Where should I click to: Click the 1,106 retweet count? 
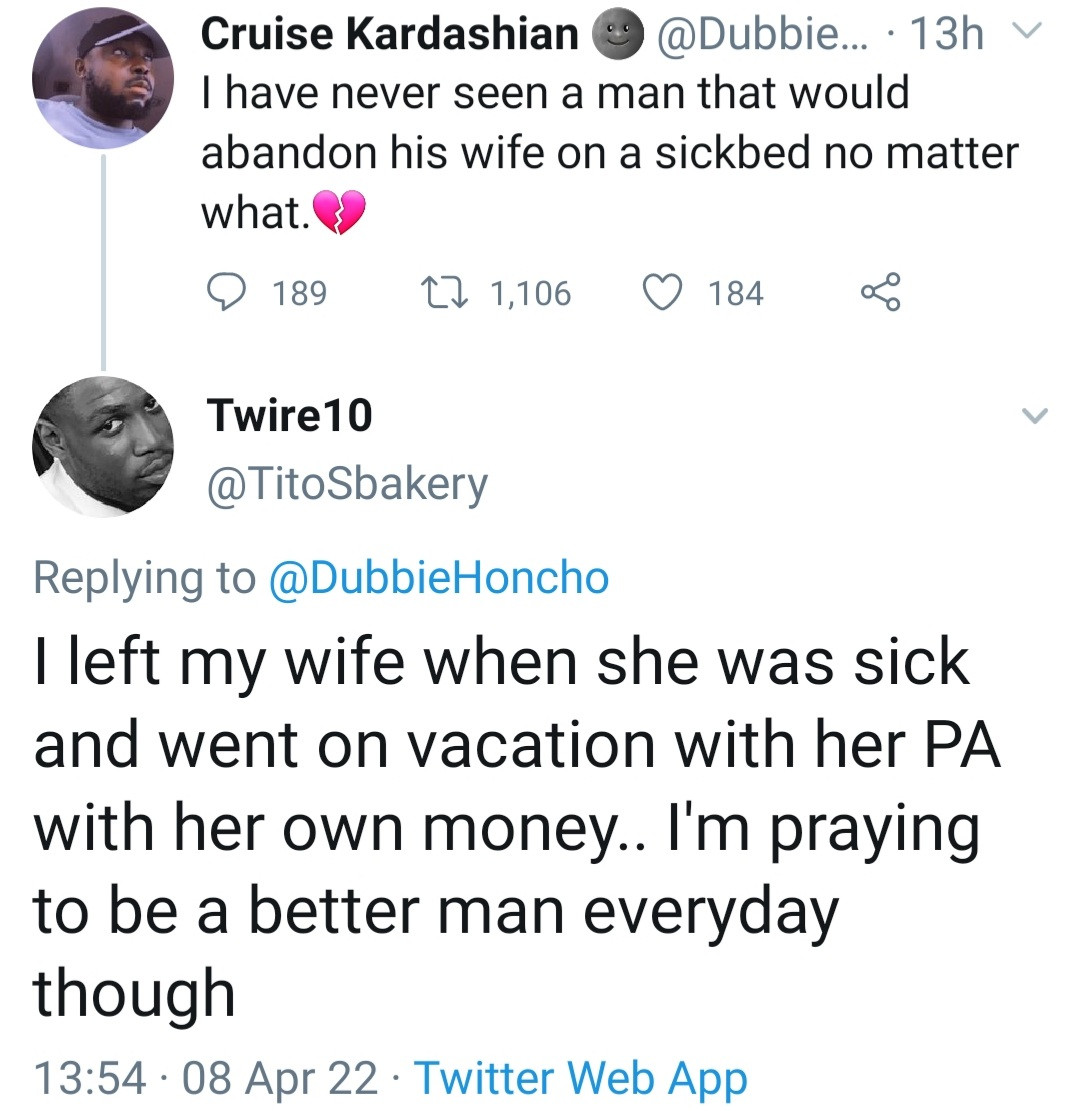coord(530,294)
